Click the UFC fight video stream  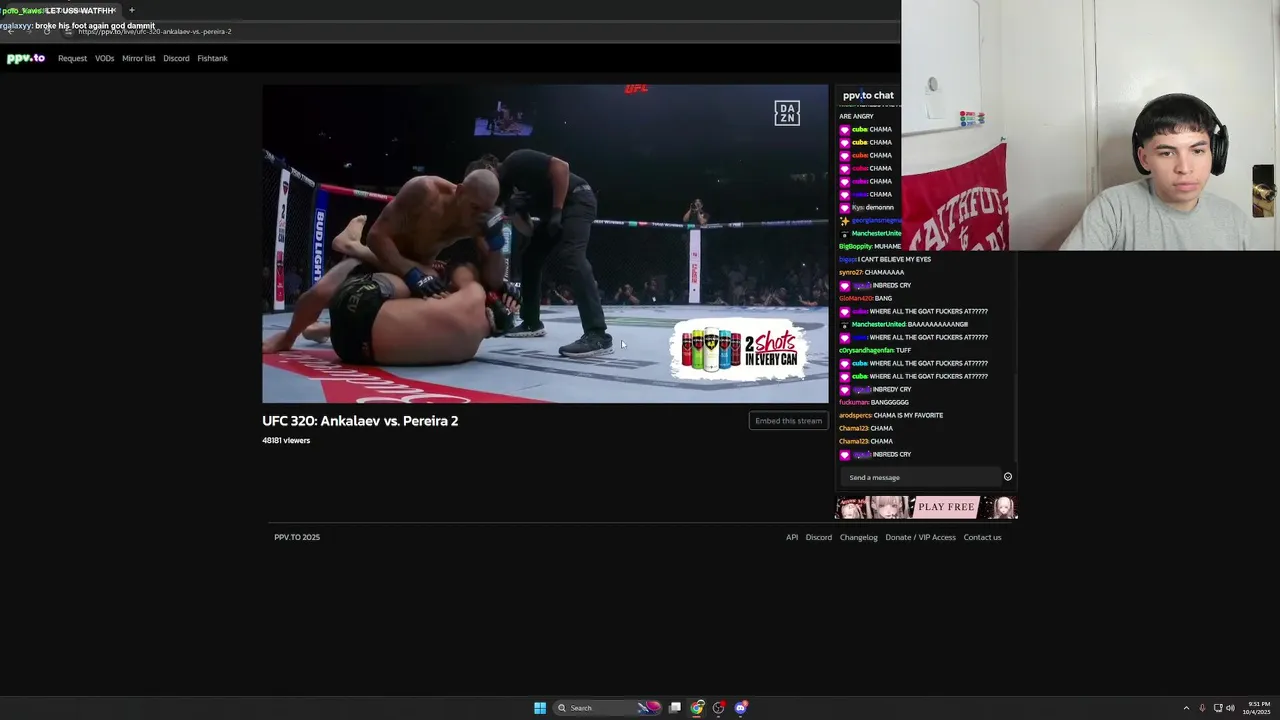[x=545, y=244]
